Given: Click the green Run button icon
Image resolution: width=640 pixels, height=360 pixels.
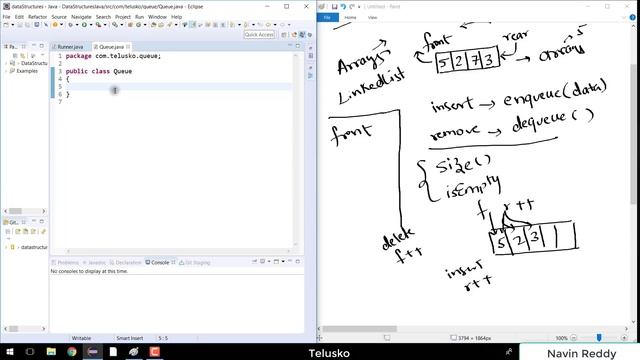Looking at the screenshot, I should 84,25.
